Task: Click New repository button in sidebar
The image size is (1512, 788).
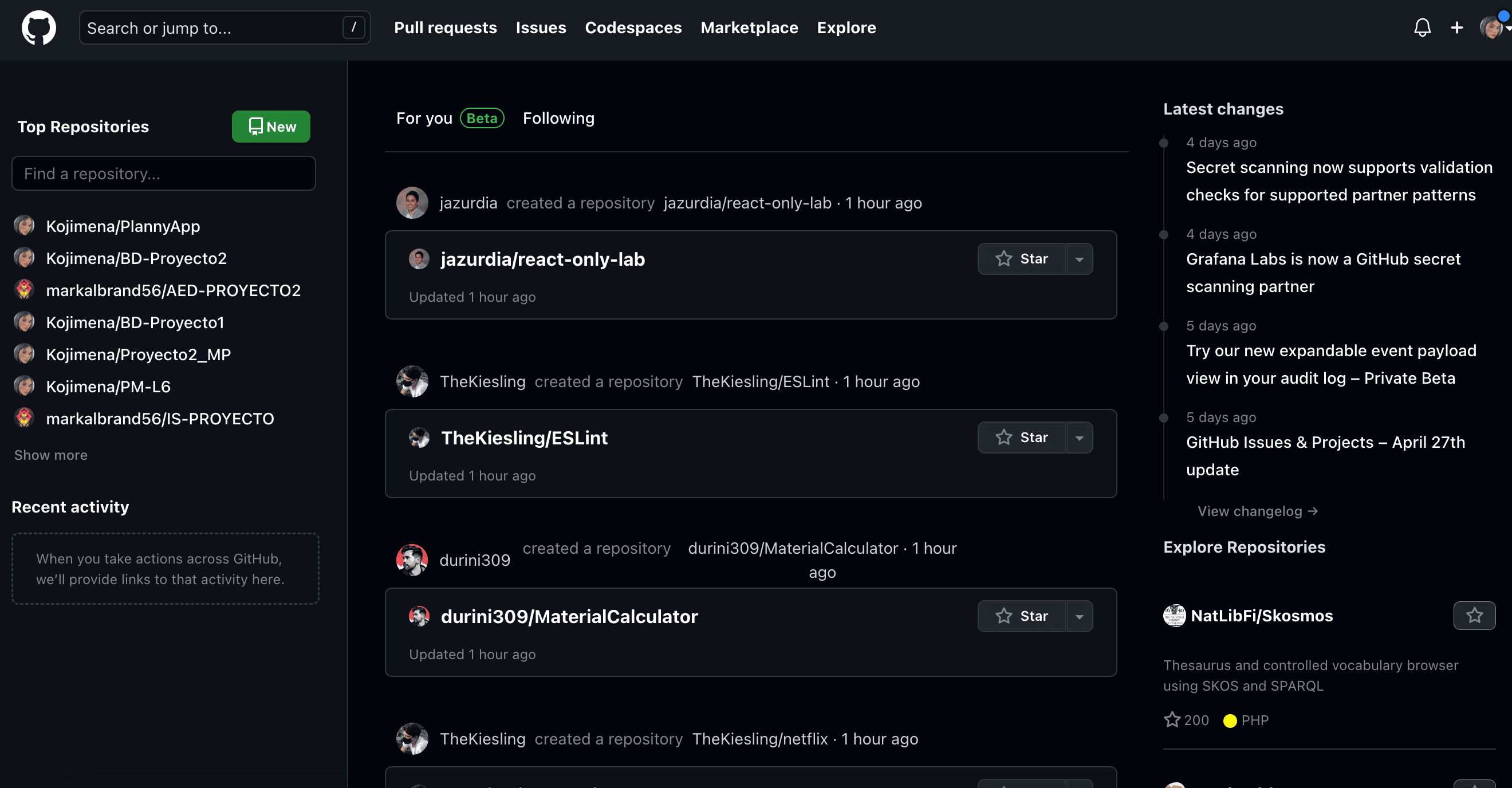Action: pyautogui.click(x=271, y=125)
